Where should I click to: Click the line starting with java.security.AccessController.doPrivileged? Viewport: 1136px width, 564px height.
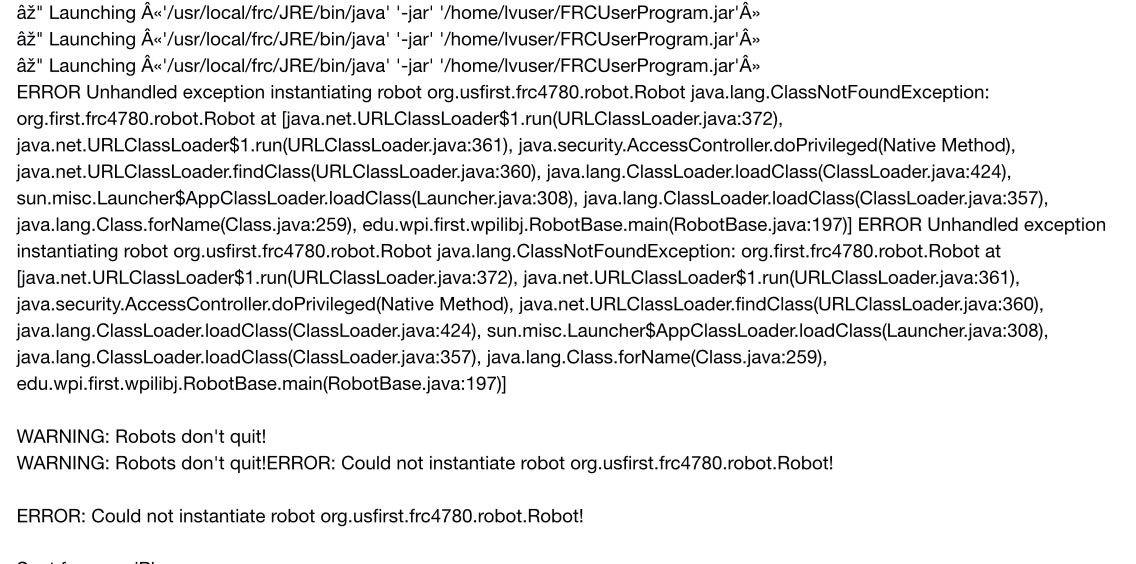tap(530, 304)
